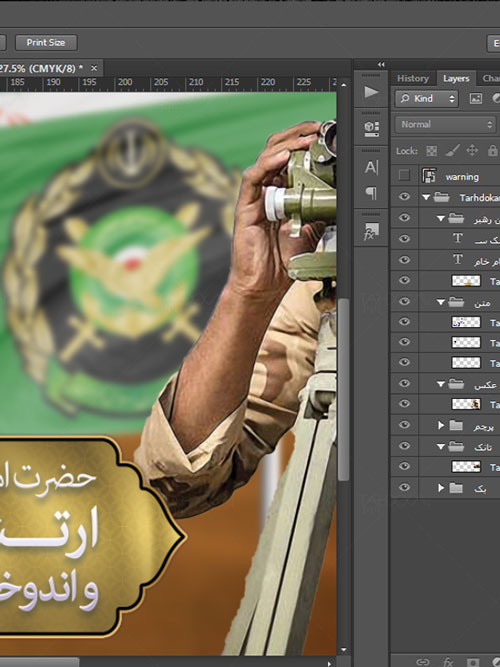Click the Print Size button
The image size is (500, 667).
tap(46, 43)
